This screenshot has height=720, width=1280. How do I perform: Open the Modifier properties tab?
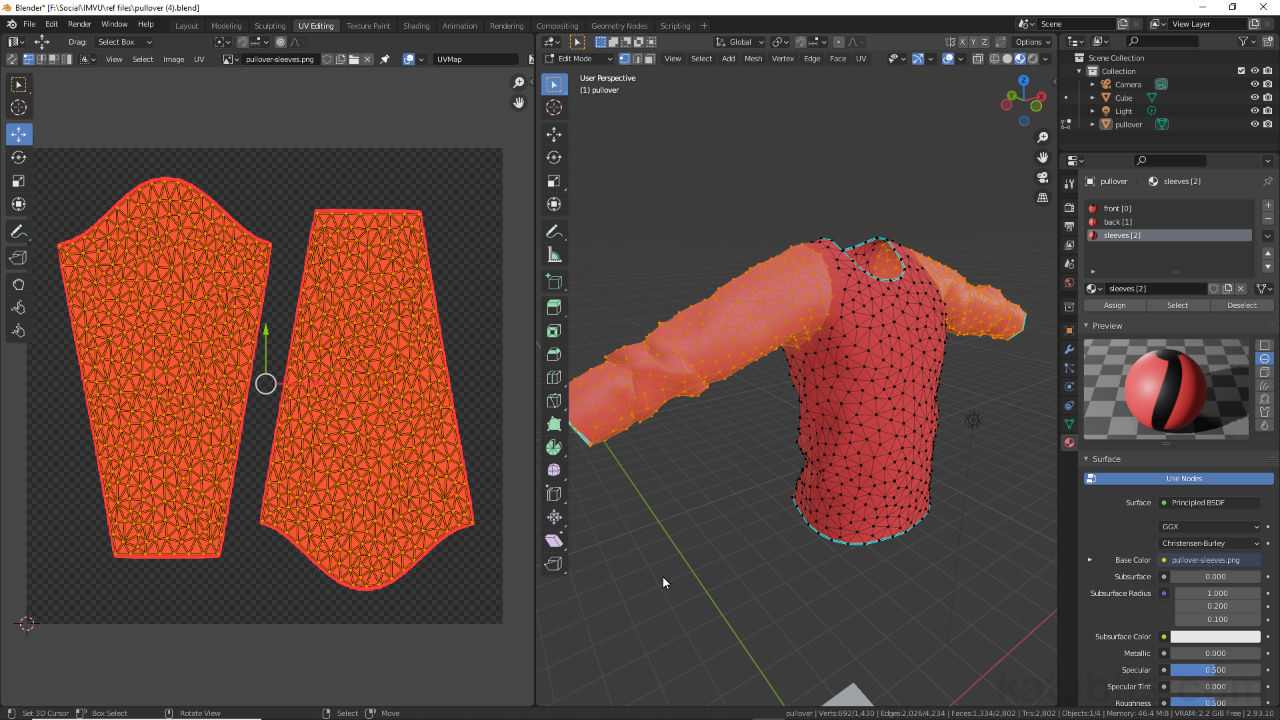coord(1069,349)
